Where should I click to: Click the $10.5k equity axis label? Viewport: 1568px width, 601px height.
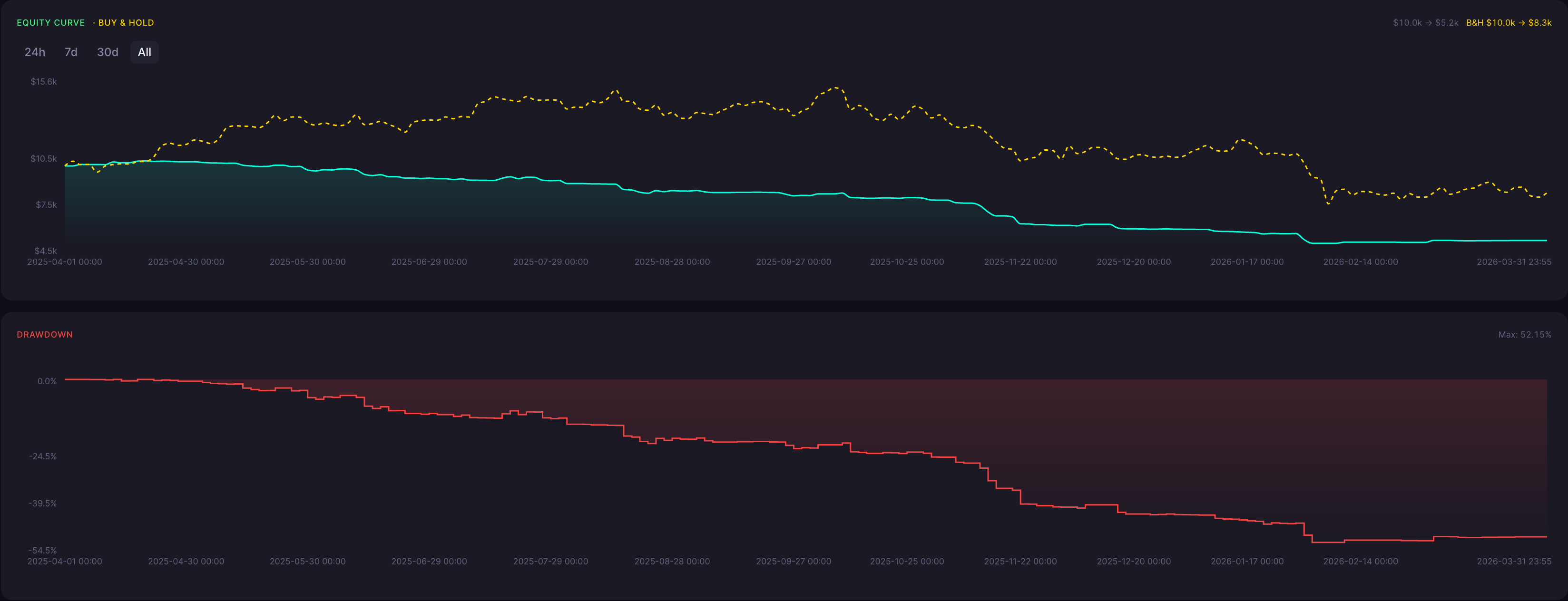pyautogui.click(x=44, y=159)
